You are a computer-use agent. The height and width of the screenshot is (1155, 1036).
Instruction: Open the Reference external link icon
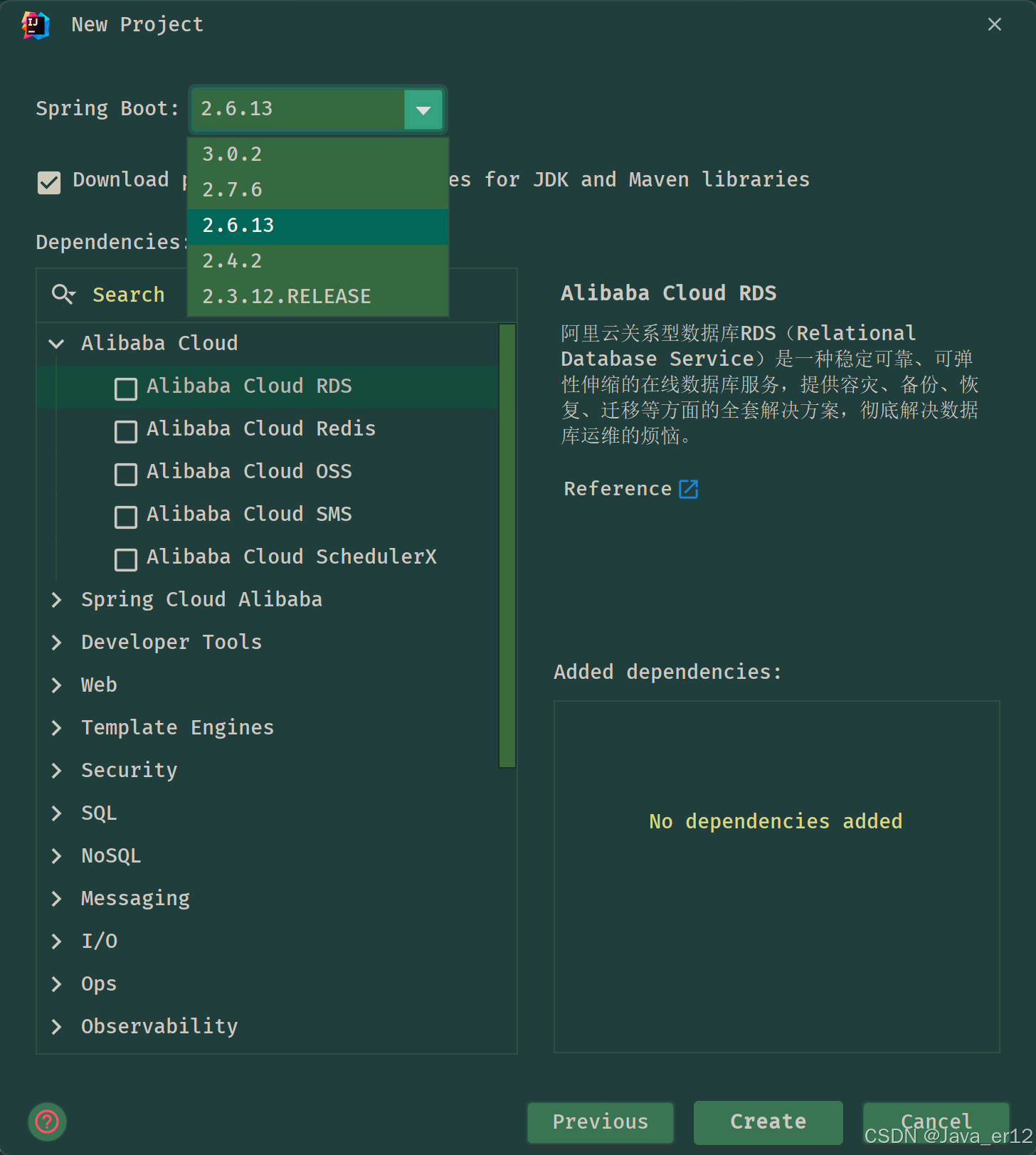point(688,489)
